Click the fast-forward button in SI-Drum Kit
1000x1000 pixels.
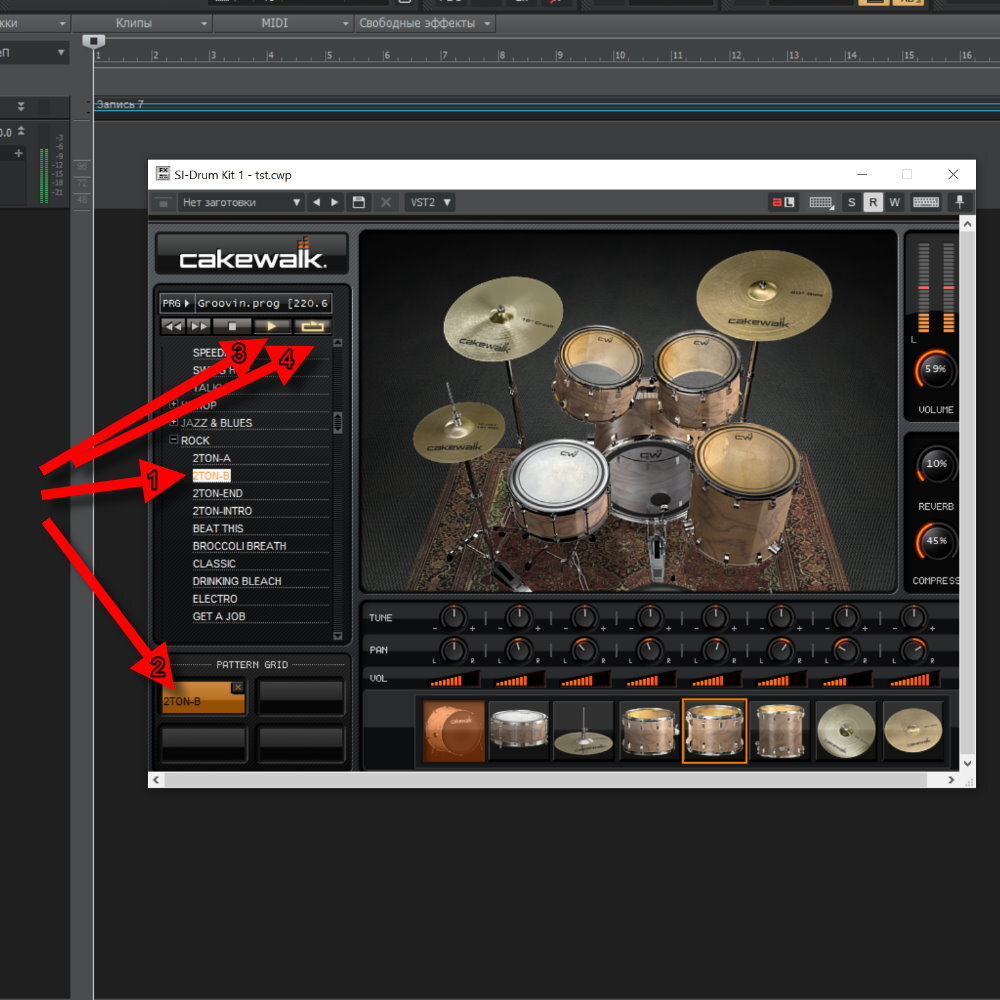click(x=200, y=327)
